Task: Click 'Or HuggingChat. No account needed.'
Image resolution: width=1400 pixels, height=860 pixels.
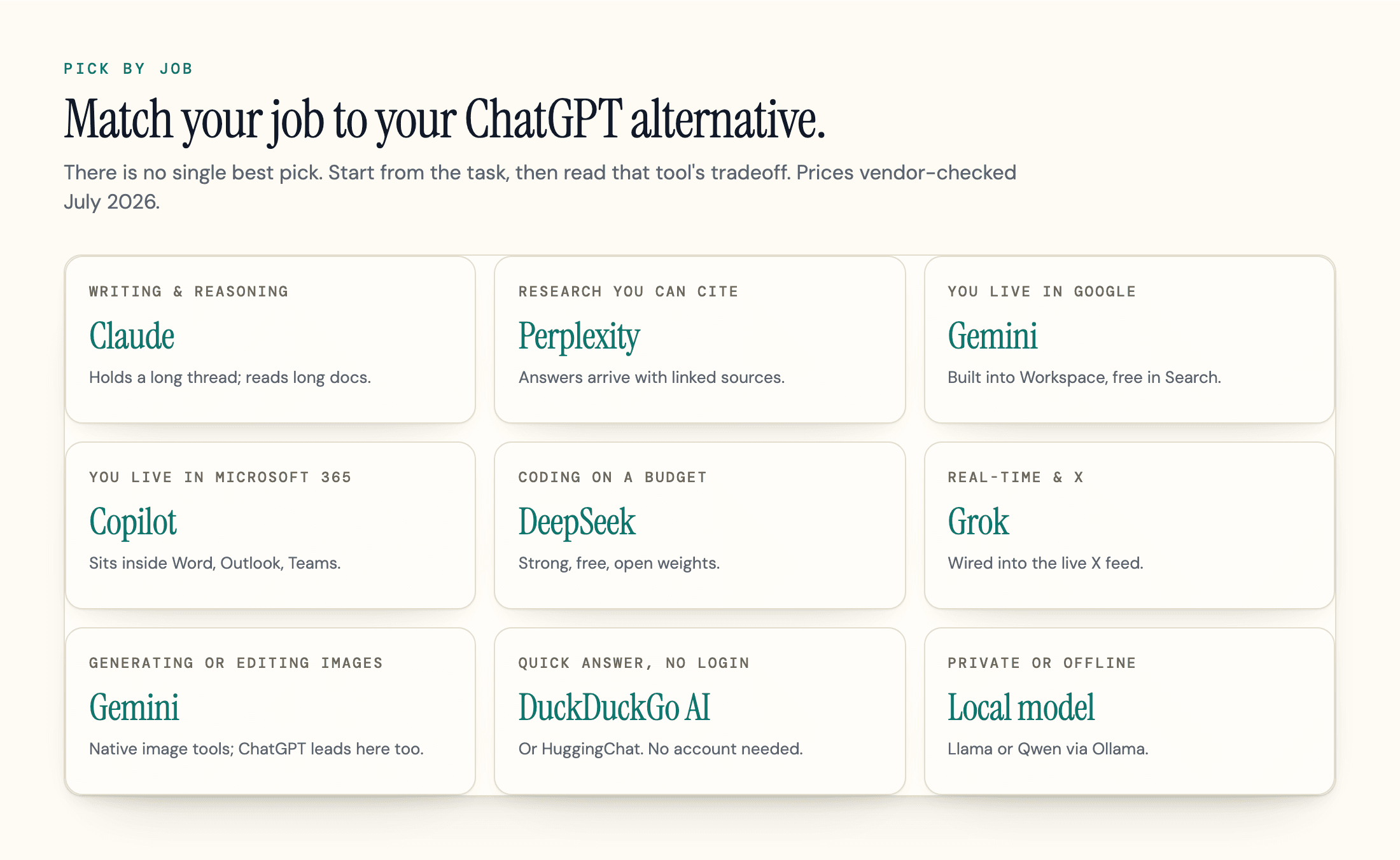Action: click(661, 749)
